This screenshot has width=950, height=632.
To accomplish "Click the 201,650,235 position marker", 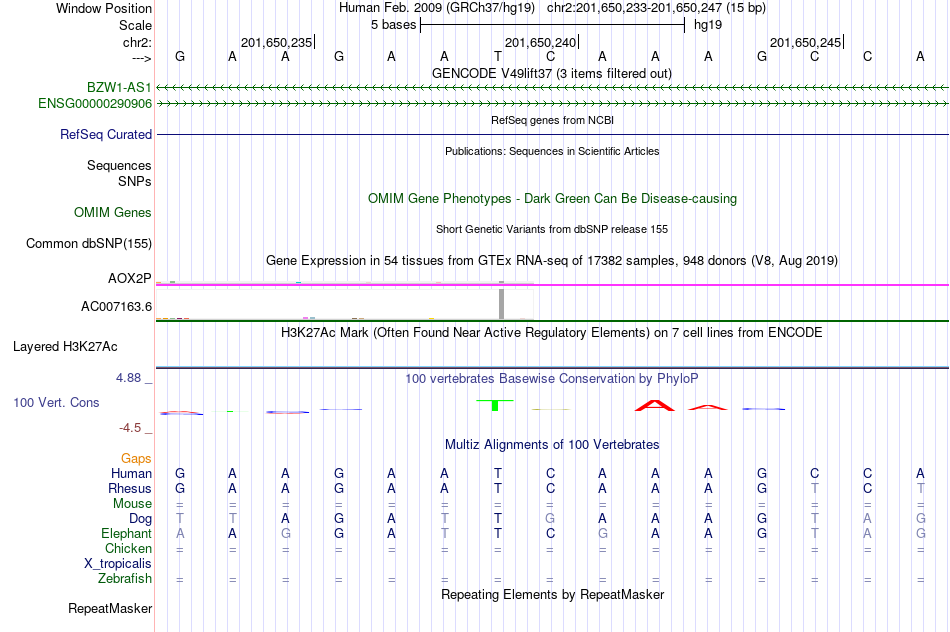I will [x=276, y=42].
